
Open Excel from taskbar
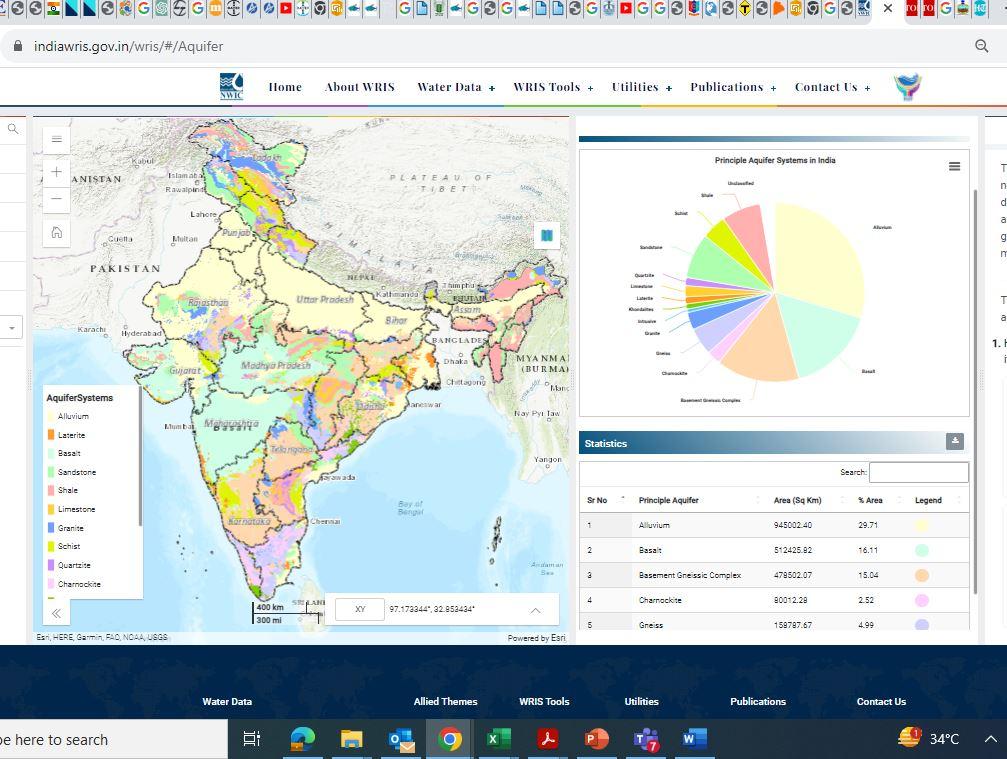pyautogui.click(x=498, y=739)
